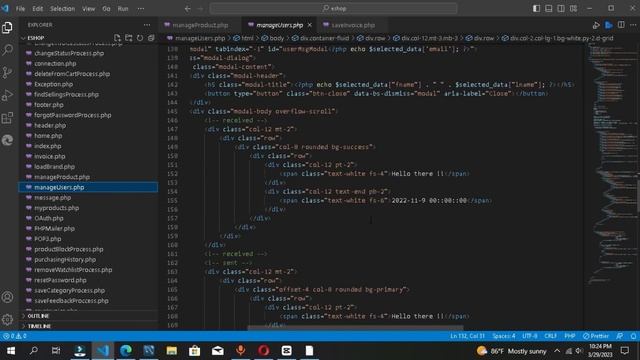The height and width of the screenshot is (360, 640).
Task: Open the View menu
Action: [89, 9]
